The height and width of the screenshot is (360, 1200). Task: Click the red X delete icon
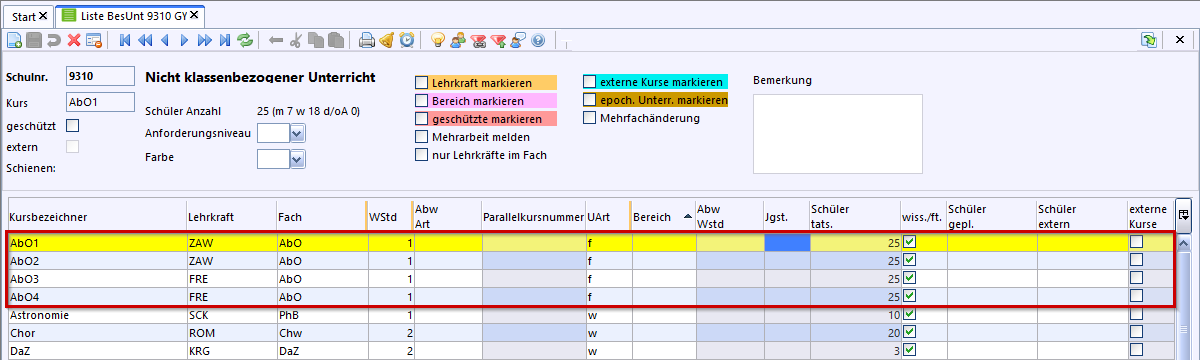[74, 41]
